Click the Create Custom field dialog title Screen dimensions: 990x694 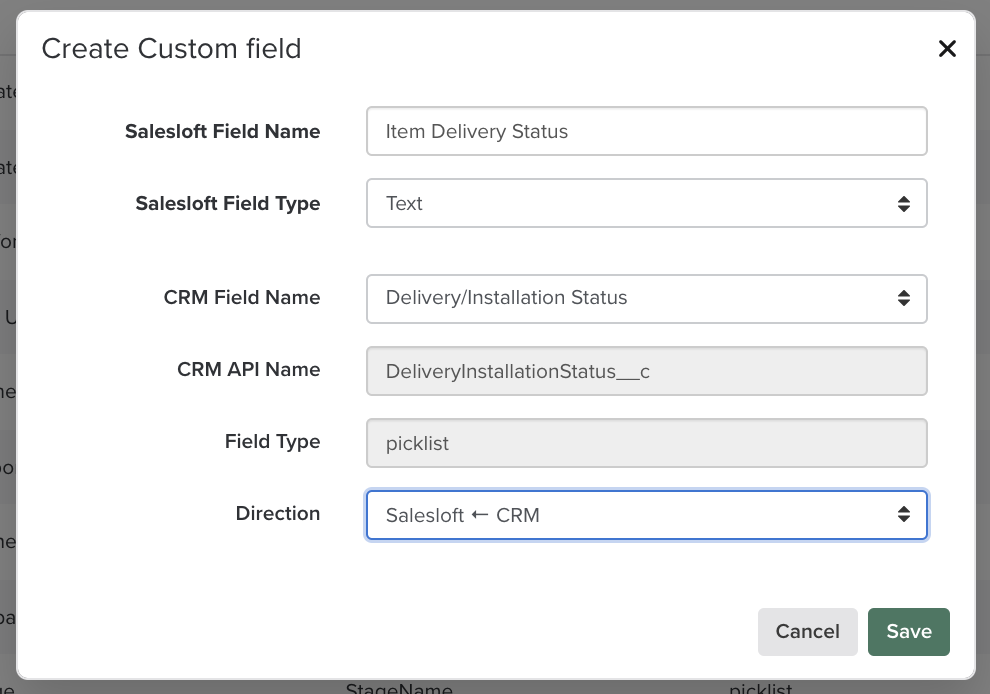171,48
